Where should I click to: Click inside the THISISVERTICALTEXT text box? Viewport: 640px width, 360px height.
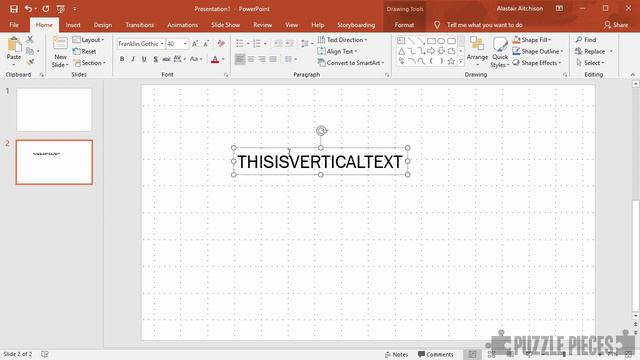tap(320, 162)
